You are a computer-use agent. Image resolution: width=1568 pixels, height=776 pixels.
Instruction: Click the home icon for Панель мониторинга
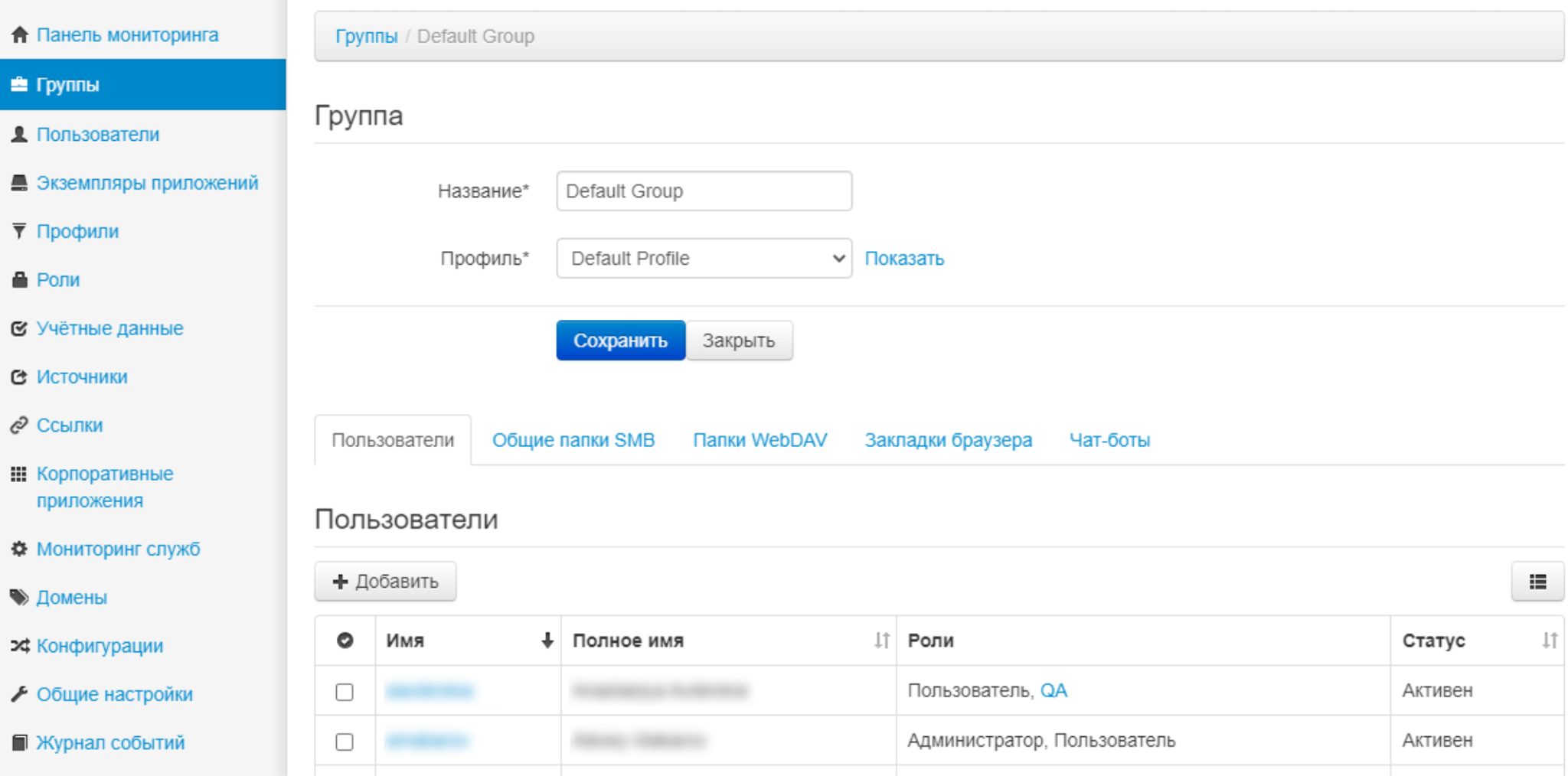(20, 35)
